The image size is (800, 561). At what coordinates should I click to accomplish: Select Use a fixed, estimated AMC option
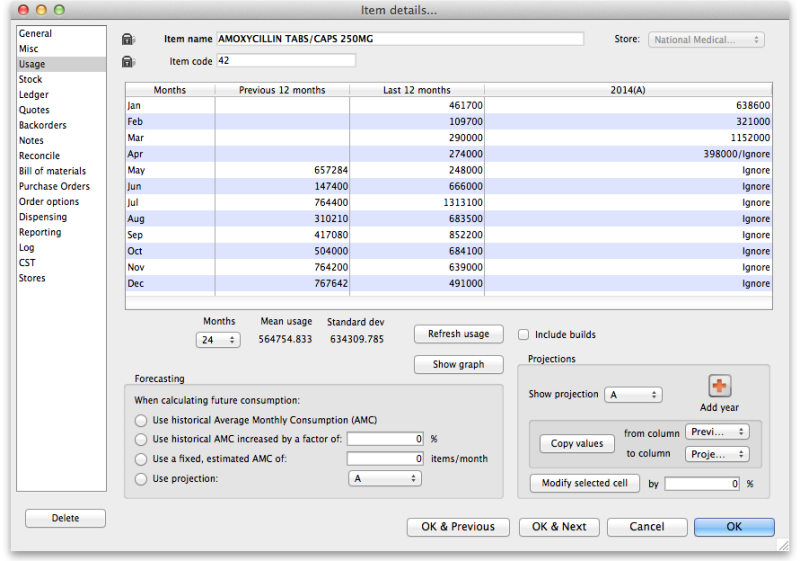pyautogui.click(x=140, y=458)
